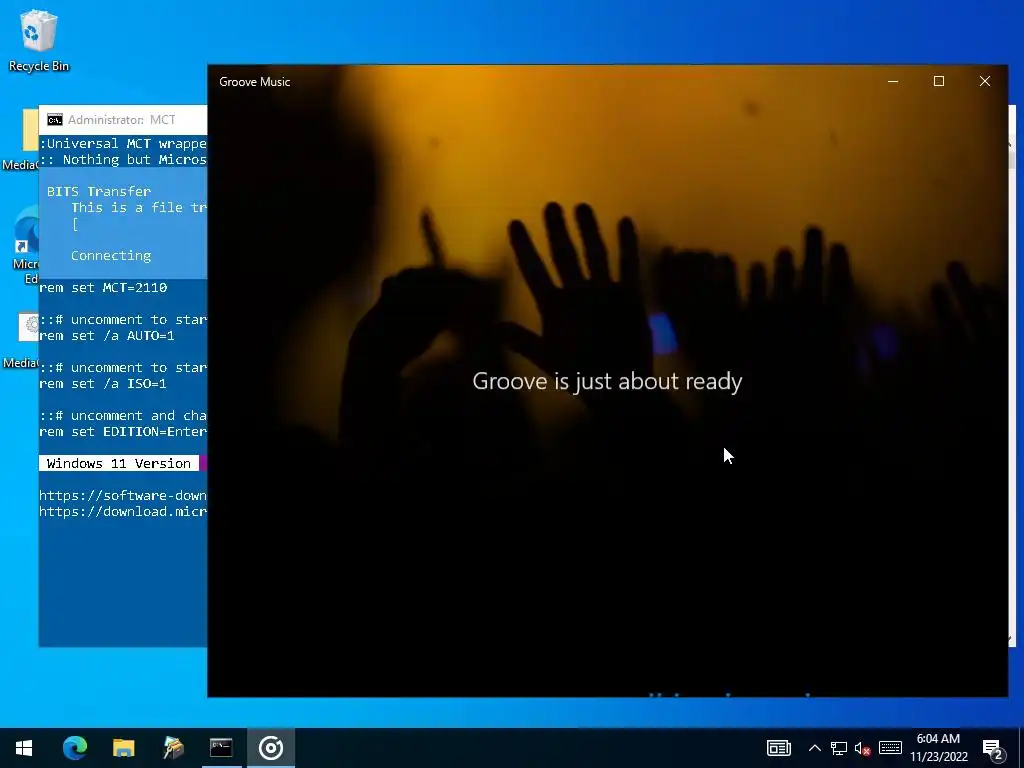
Task: Open the touch keyboard tray icon
Action: click(x=890, y=748)
